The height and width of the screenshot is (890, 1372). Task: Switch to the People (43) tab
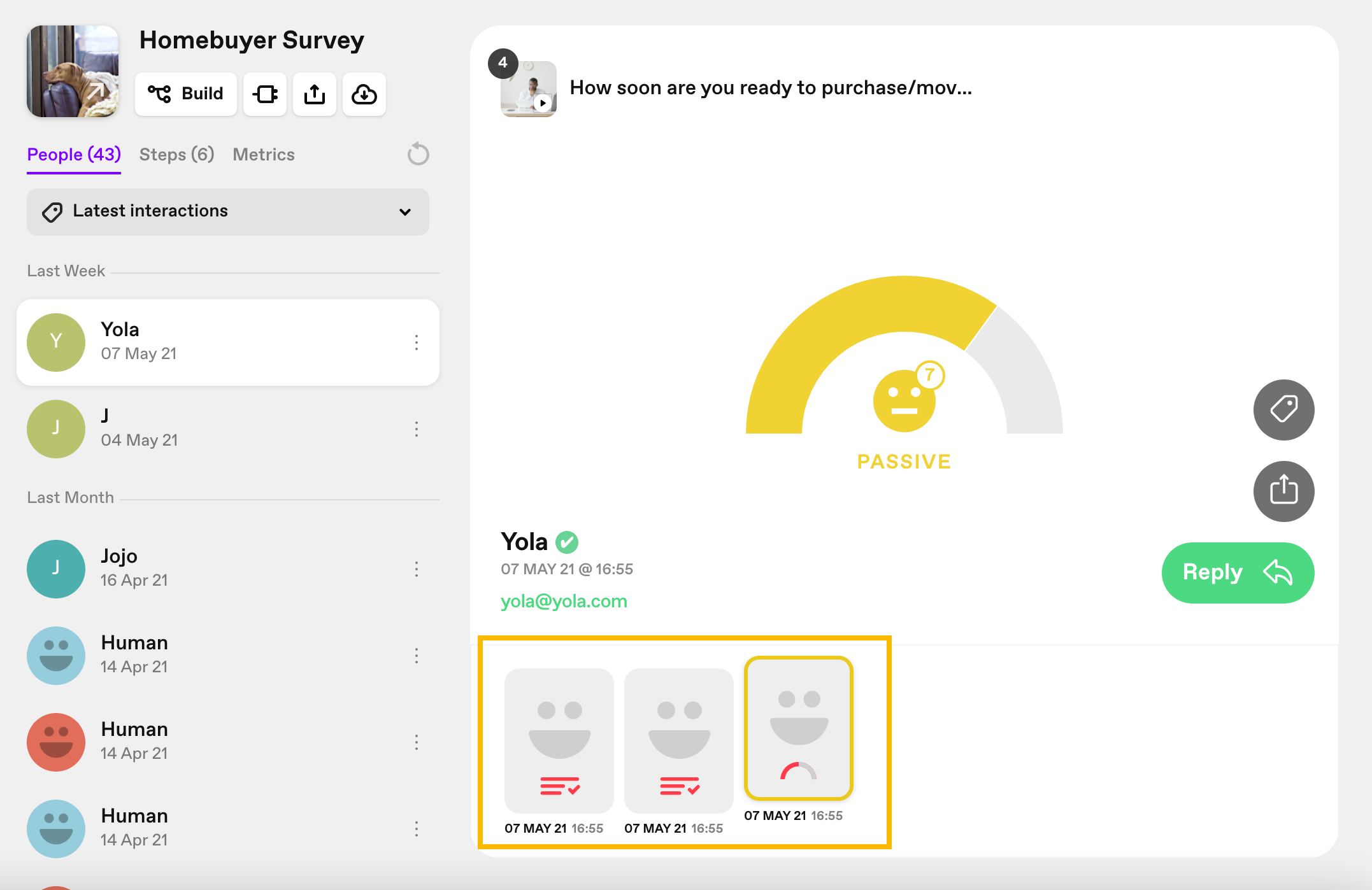(x=74, y=155)
